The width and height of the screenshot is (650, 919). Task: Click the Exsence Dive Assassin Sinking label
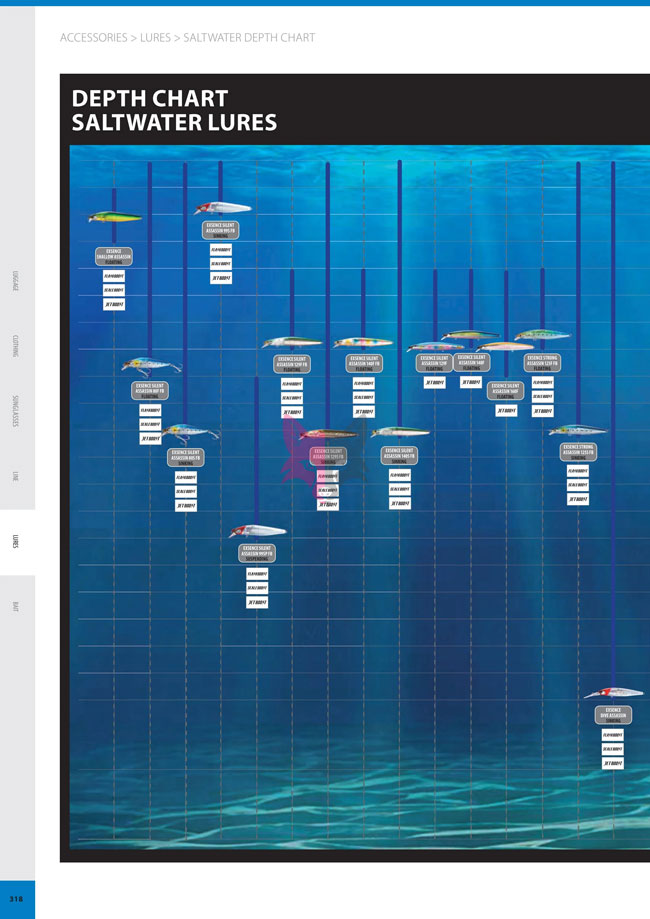(612, 716)
